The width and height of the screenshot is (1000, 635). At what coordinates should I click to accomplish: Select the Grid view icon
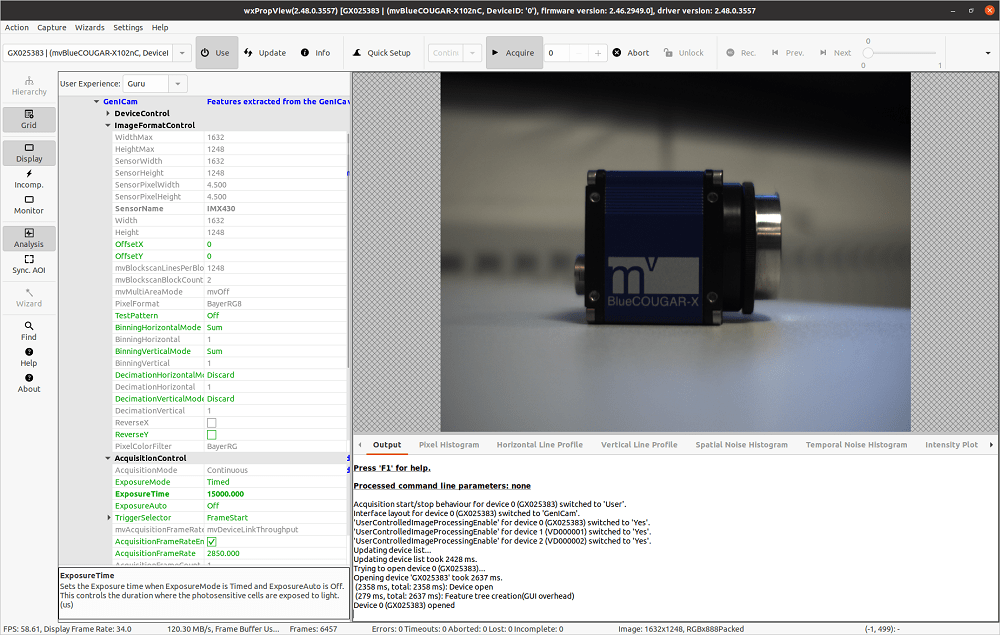tap(29, 120)
